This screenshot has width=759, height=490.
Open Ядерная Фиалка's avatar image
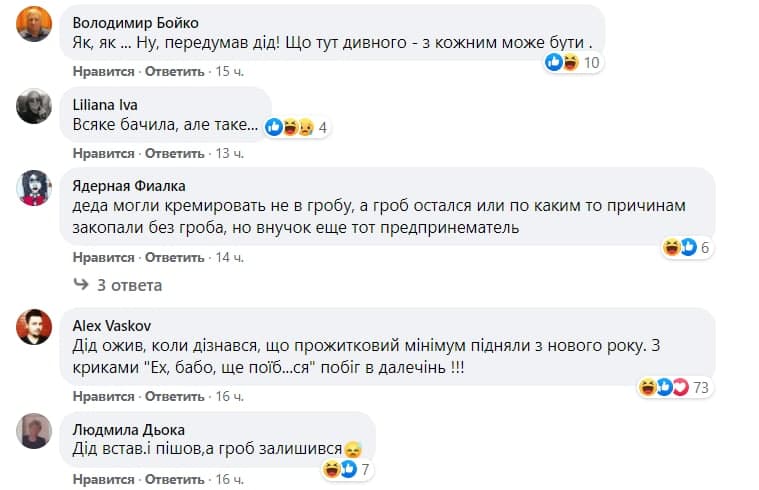[x=35, y=187]
